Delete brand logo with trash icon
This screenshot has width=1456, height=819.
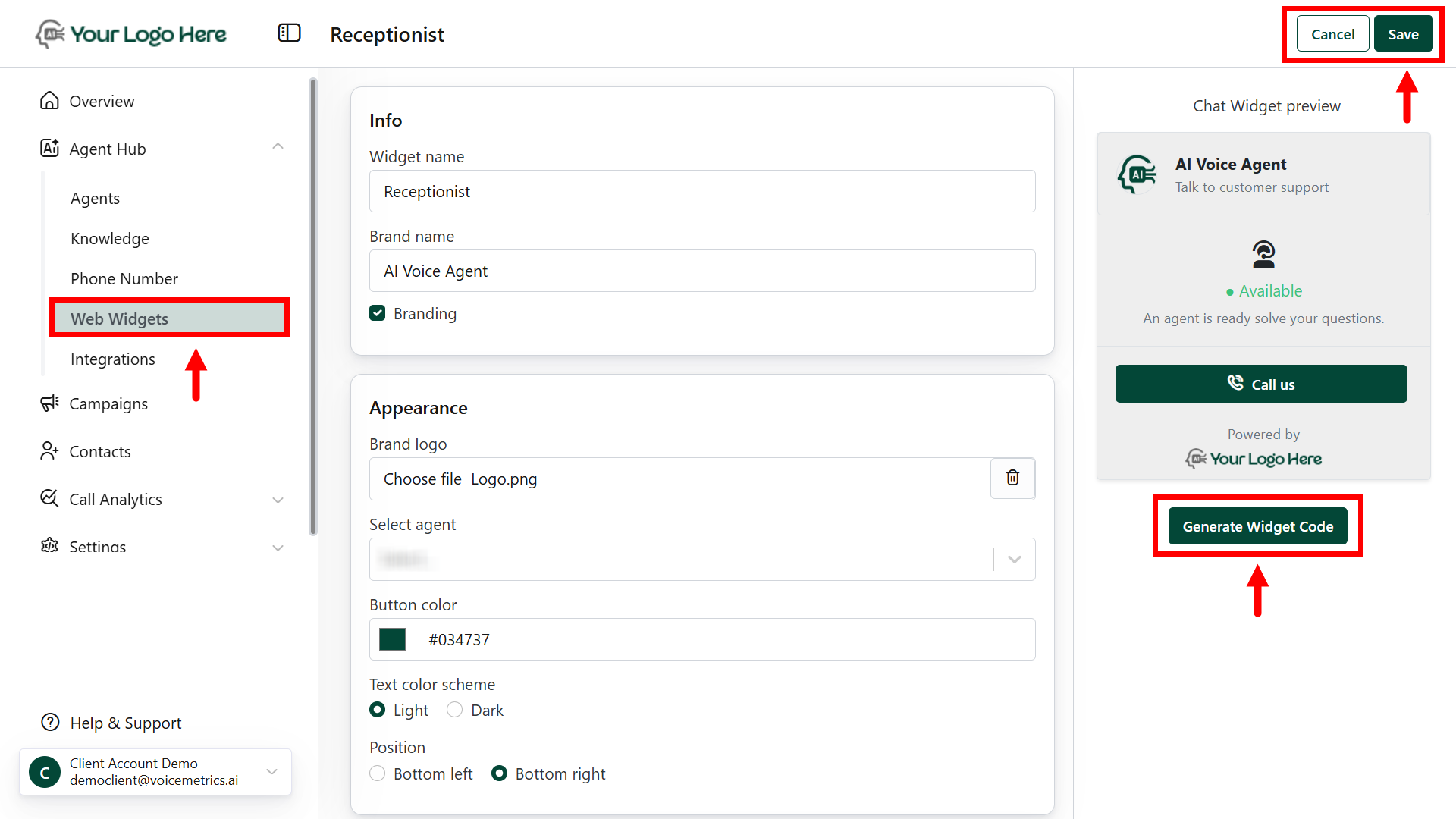(x=1012, y=478)
